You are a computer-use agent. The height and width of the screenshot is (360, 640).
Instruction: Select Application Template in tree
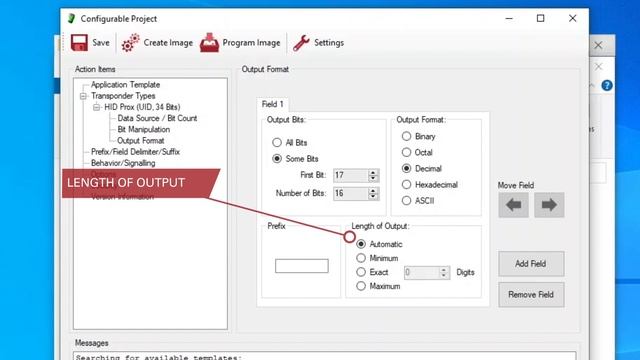coord(125,84)
